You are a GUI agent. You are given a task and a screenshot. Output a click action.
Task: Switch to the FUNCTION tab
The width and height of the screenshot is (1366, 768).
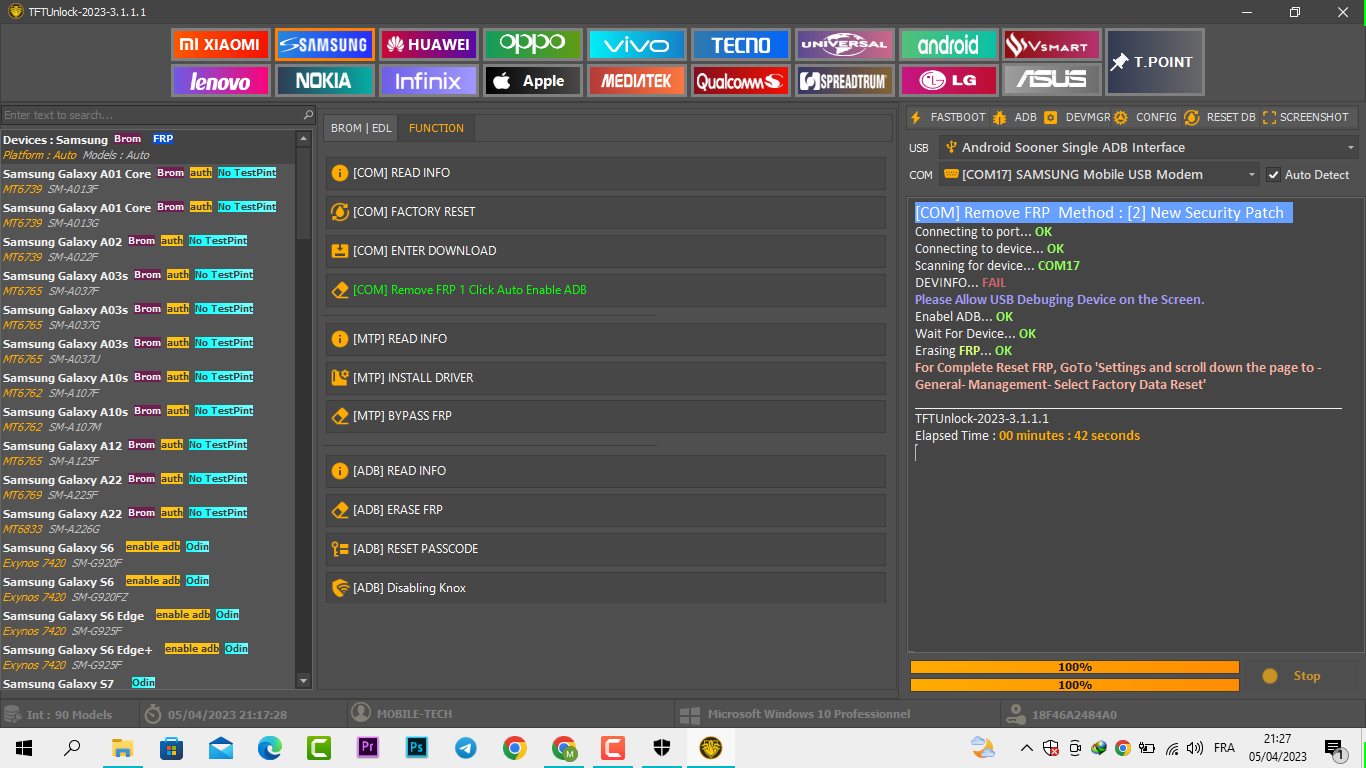tap(436, 128)
